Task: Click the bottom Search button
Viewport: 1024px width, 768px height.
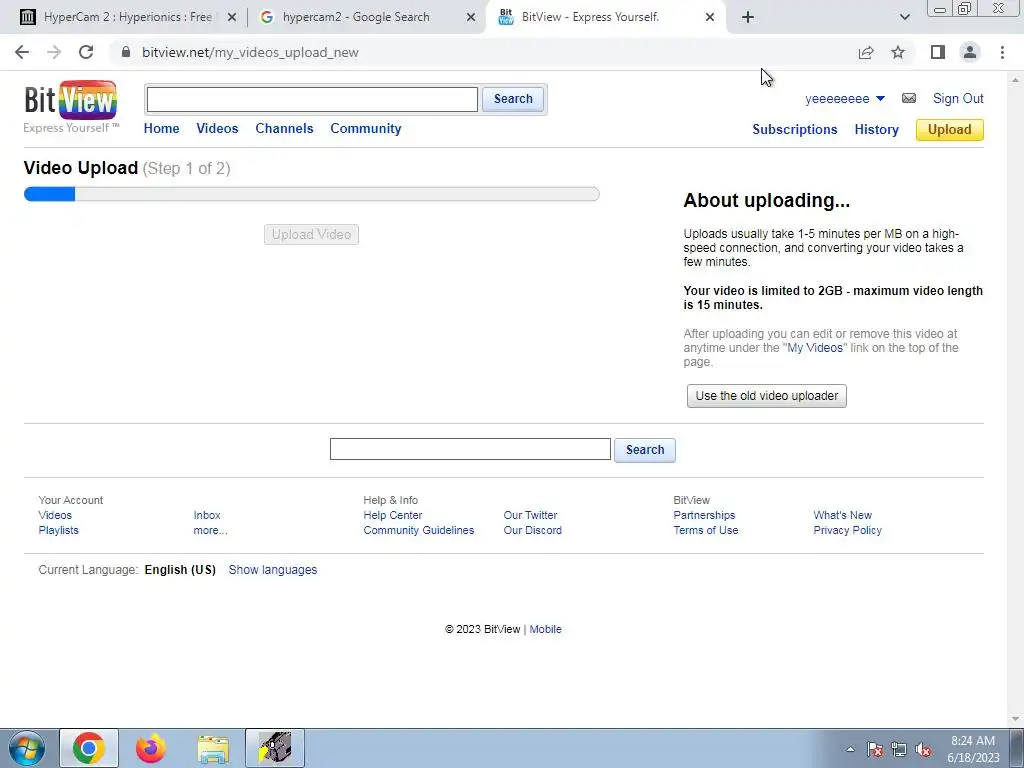Action: coord(645,449)
